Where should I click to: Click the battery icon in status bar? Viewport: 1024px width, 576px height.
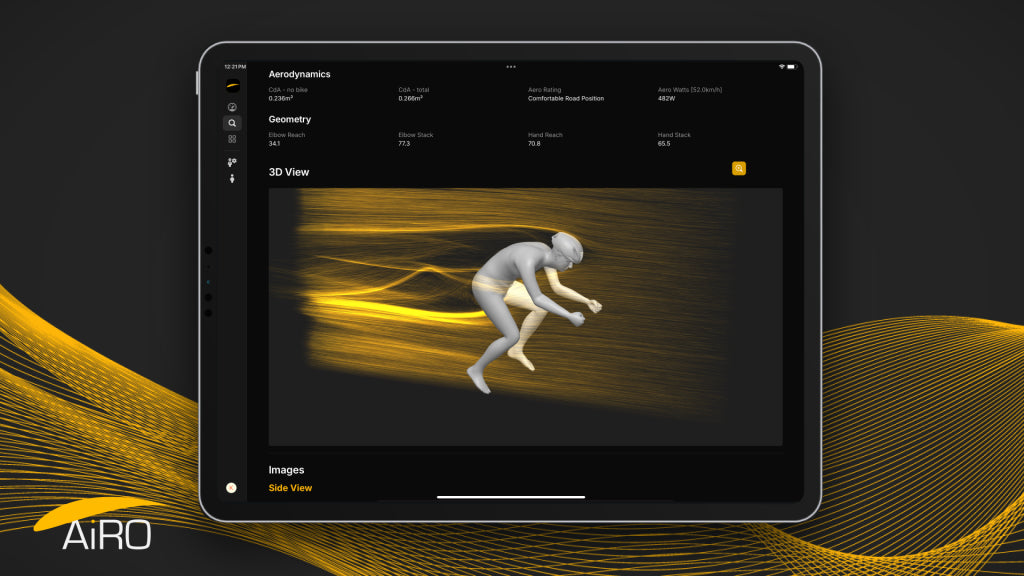pos(792,67)
